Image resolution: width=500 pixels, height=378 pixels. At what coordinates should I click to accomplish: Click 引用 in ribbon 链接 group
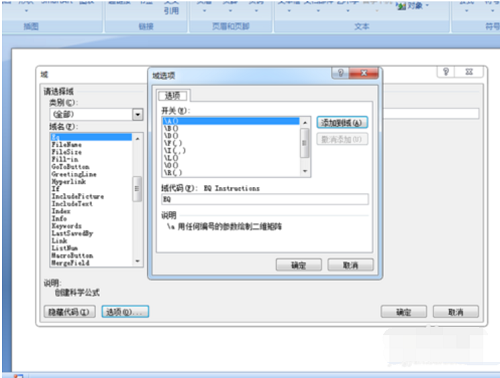[171, 11]
